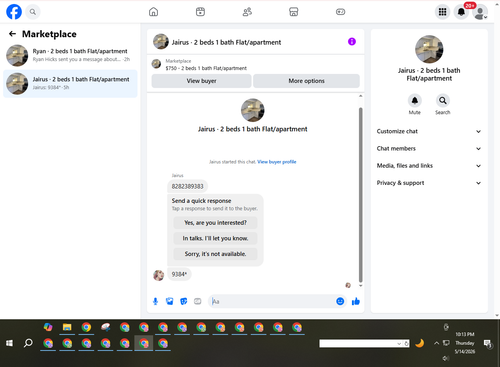Click the highlighted active Chrome taskbar icon
500x367 pixels.
pos(144,343)
